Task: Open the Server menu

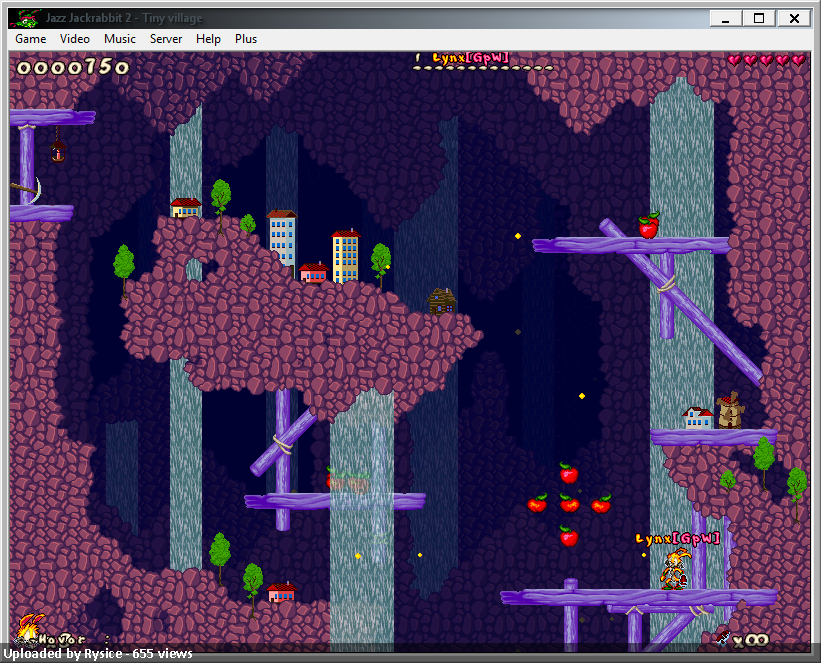Action: (x=166, y=39)
